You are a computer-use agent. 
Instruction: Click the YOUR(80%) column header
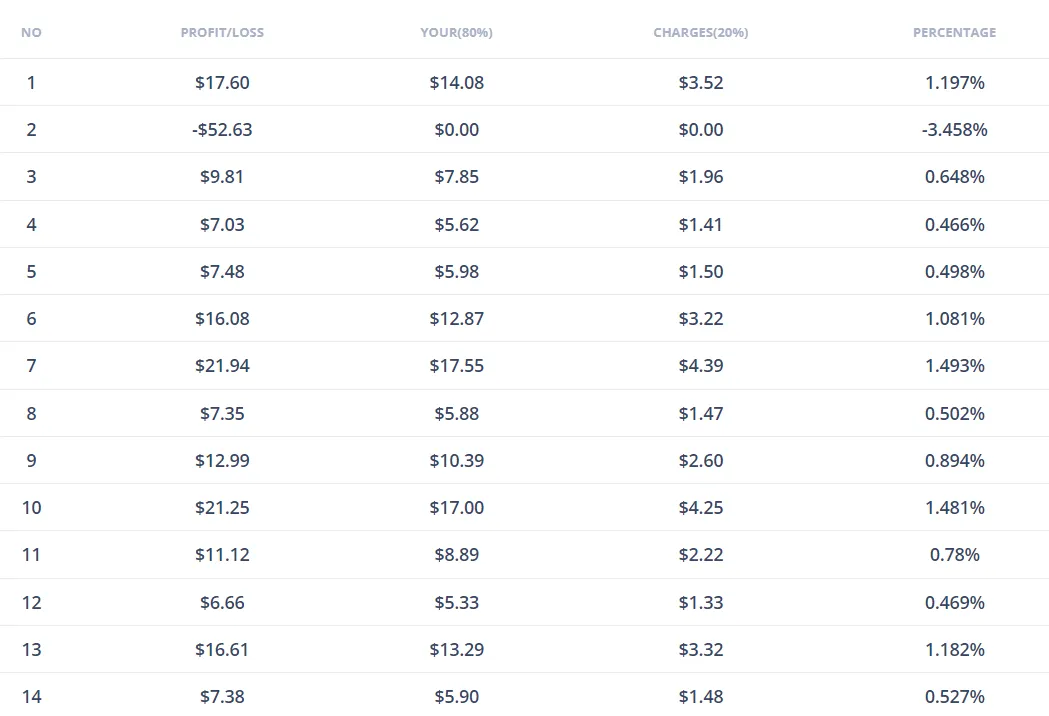coord(456,32)
